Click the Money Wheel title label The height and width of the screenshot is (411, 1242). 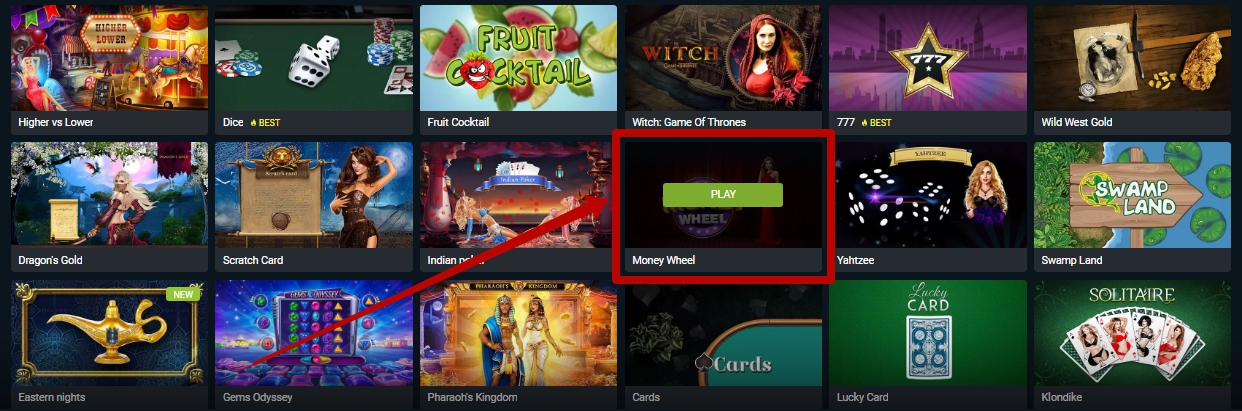click(663, 260)
